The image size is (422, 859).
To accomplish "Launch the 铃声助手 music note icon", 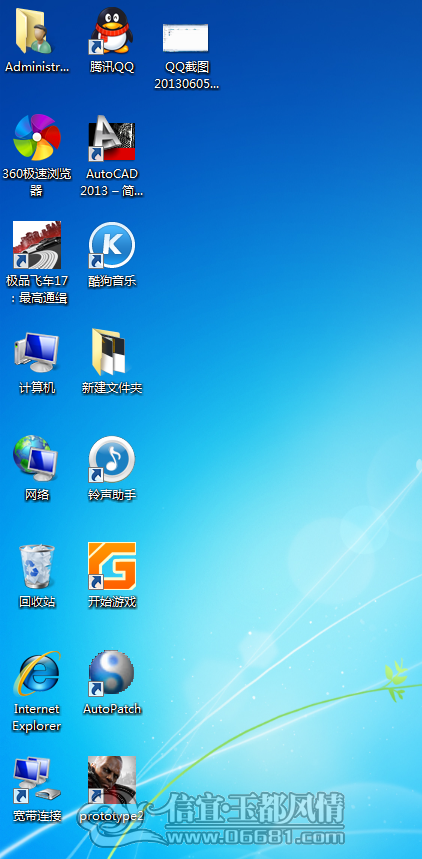I will pos(112,459).
